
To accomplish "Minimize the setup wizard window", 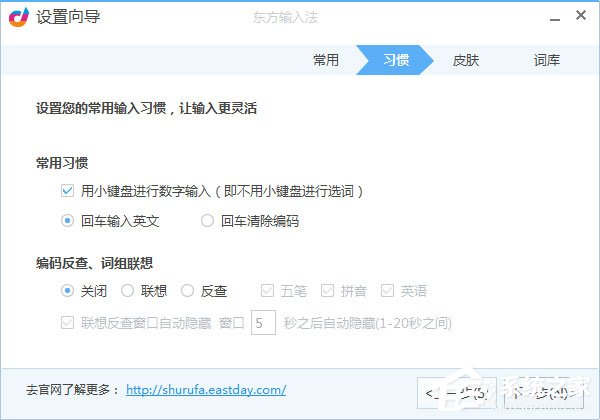I will tap(555, 18).
